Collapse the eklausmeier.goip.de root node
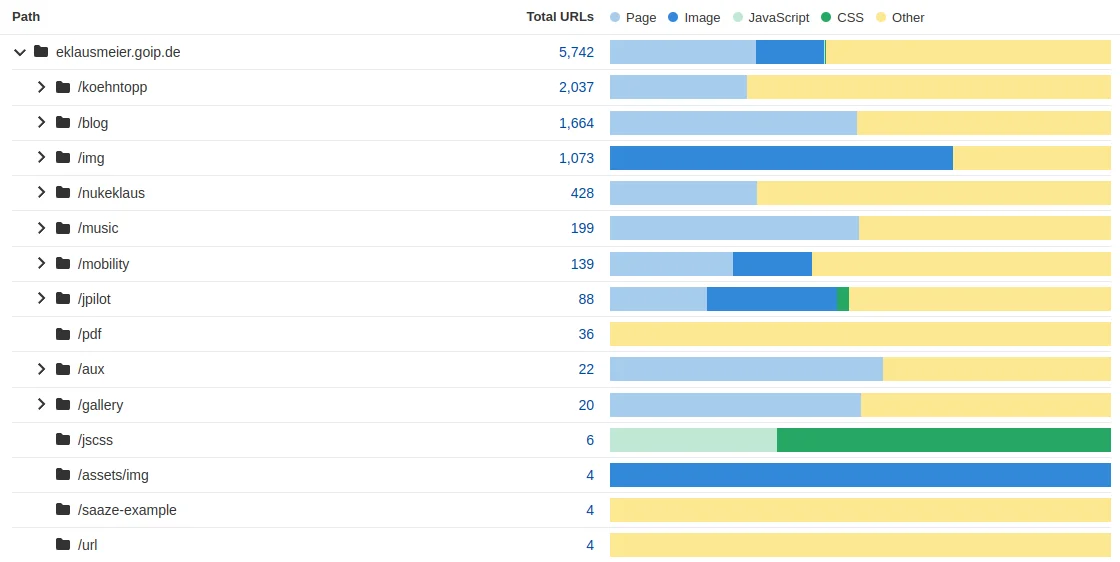The image size is (1120, 562). pyautogui.click(x=20, y=52)
